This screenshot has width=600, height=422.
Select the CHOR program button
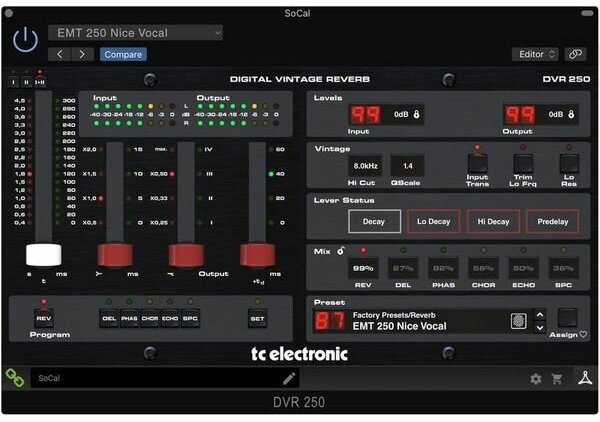tap(150, 318)
